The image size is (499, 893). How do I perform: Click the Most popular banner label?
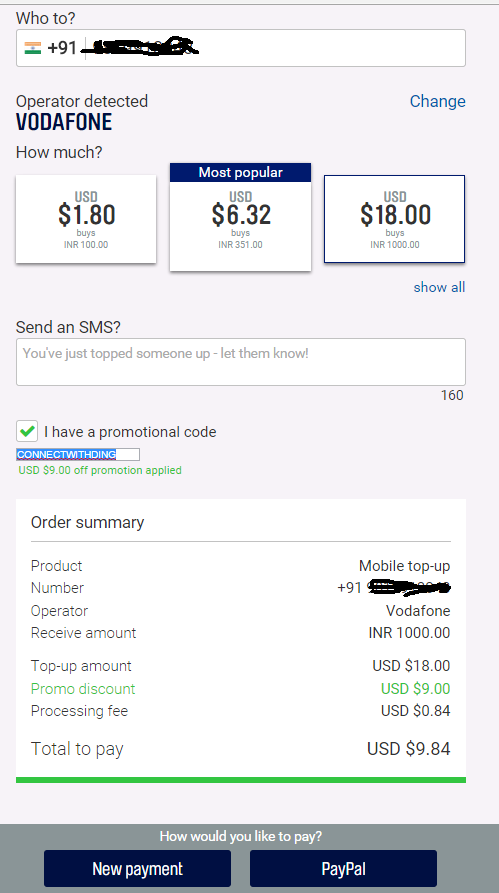tap(240, 173)
